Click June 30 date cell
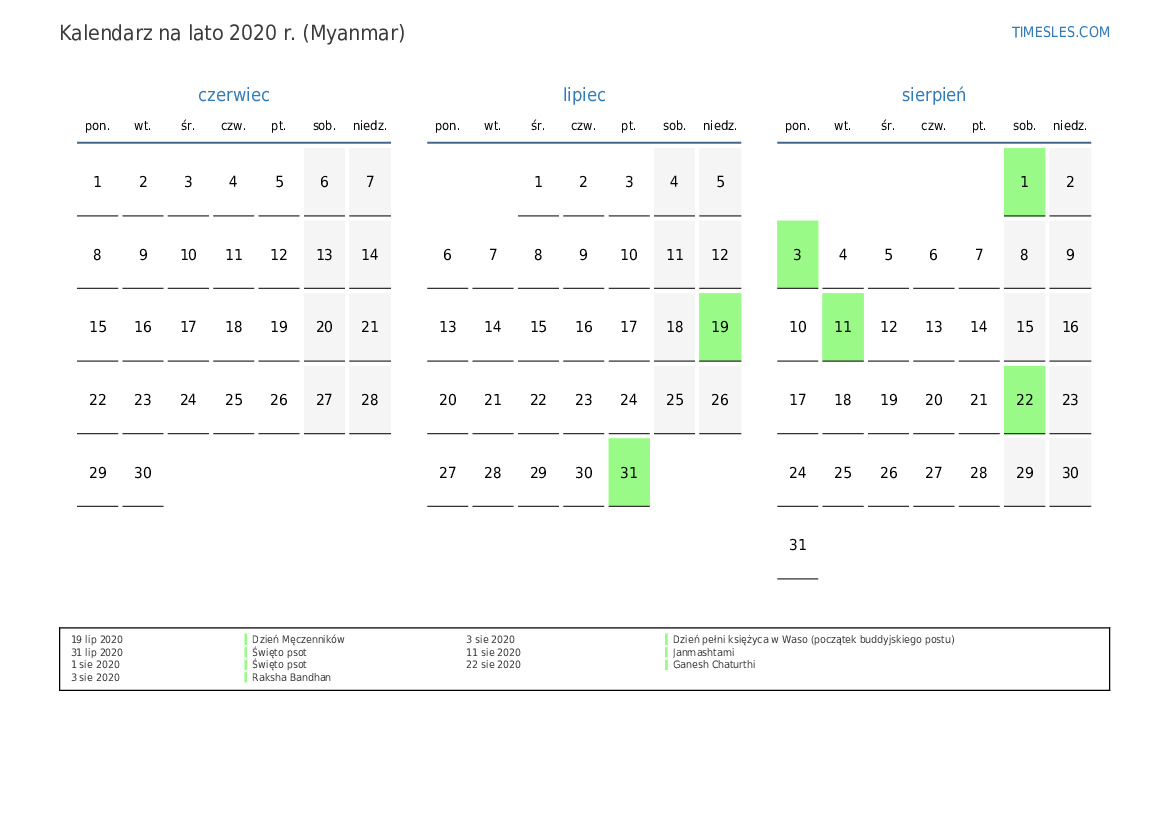This screenshot has height=827, width=1169. [143, 472]
